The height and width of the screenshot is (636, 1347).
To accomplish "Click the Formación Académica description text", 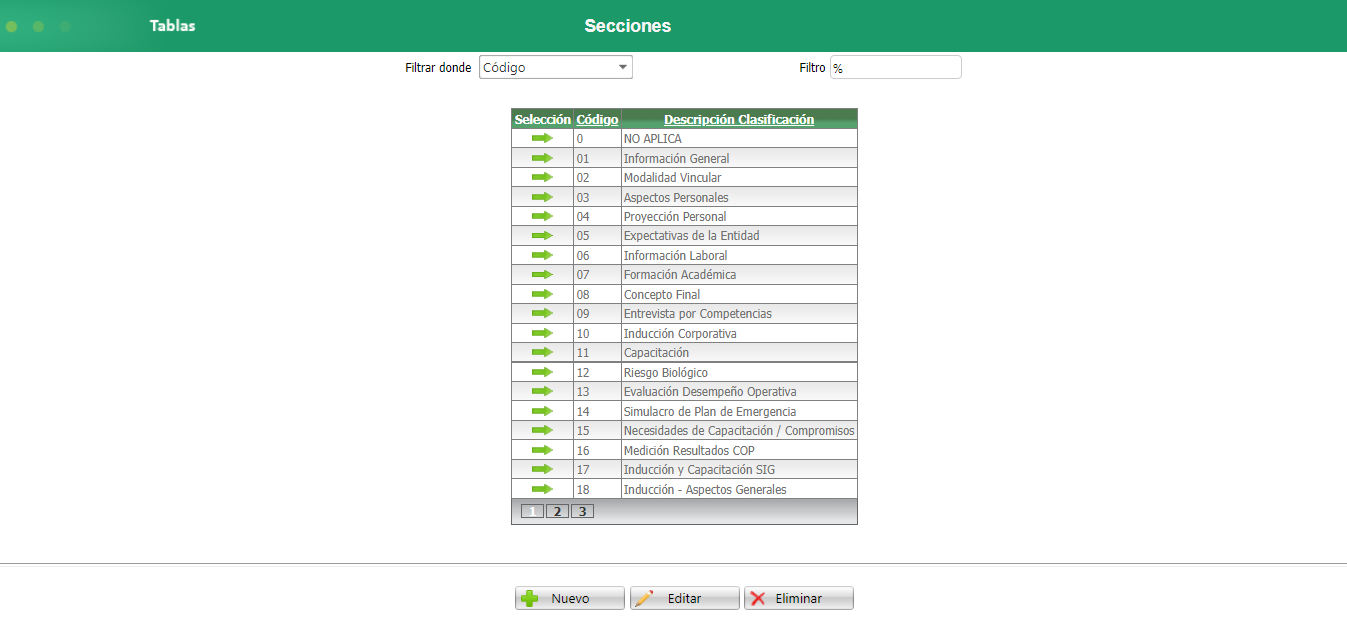I will click(x=680, y=274).
